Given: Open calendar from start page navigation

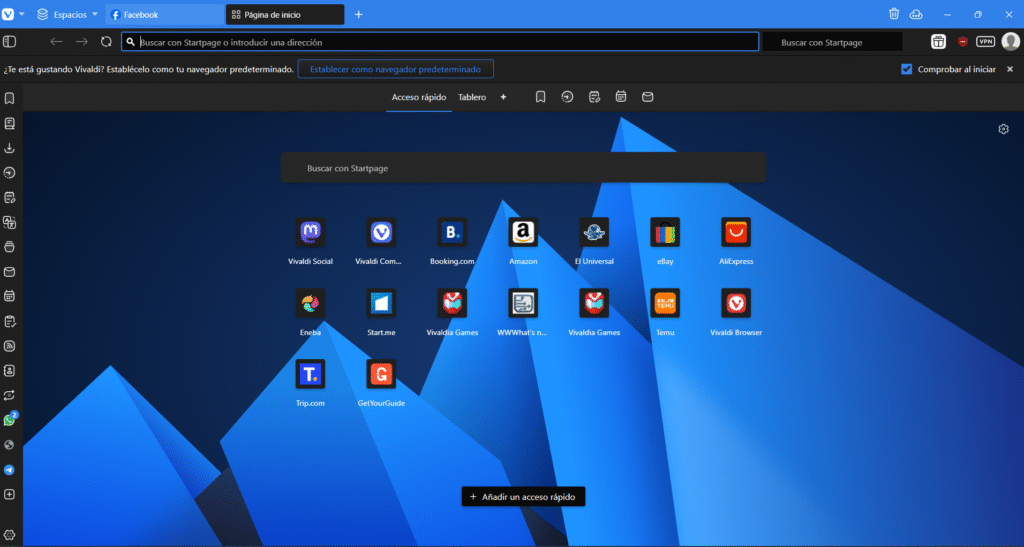Looking at the screenshot, I should pos(621,97).
